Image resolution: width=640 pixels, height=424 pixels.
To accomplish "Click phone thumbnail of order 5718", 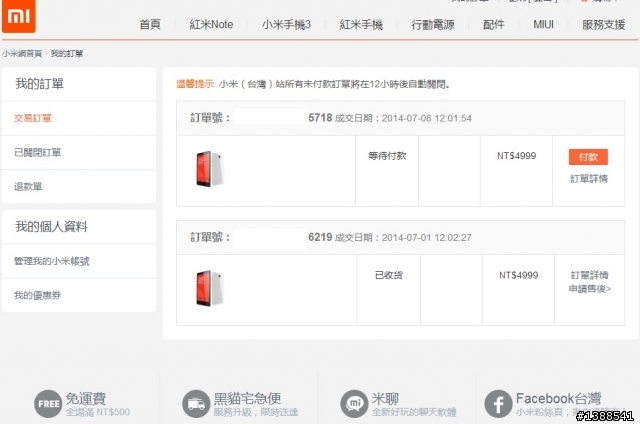I will point(210,169).
